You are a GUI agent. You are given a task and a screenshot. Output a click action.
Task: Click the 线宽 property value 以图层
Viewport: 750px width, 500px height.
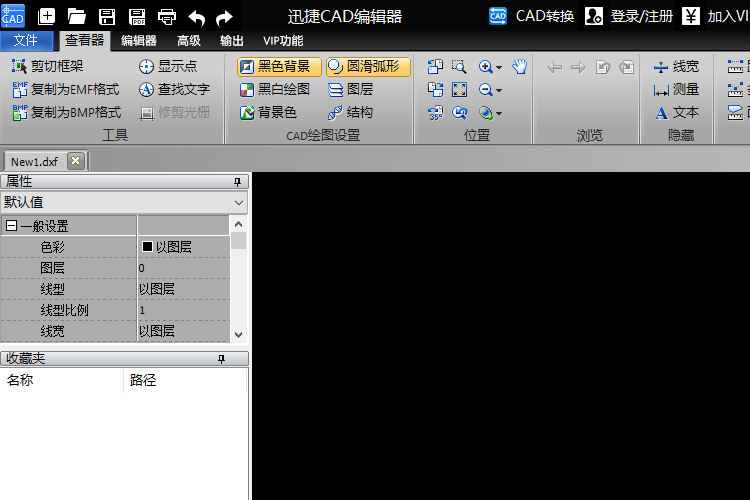(x=184, y=331)
